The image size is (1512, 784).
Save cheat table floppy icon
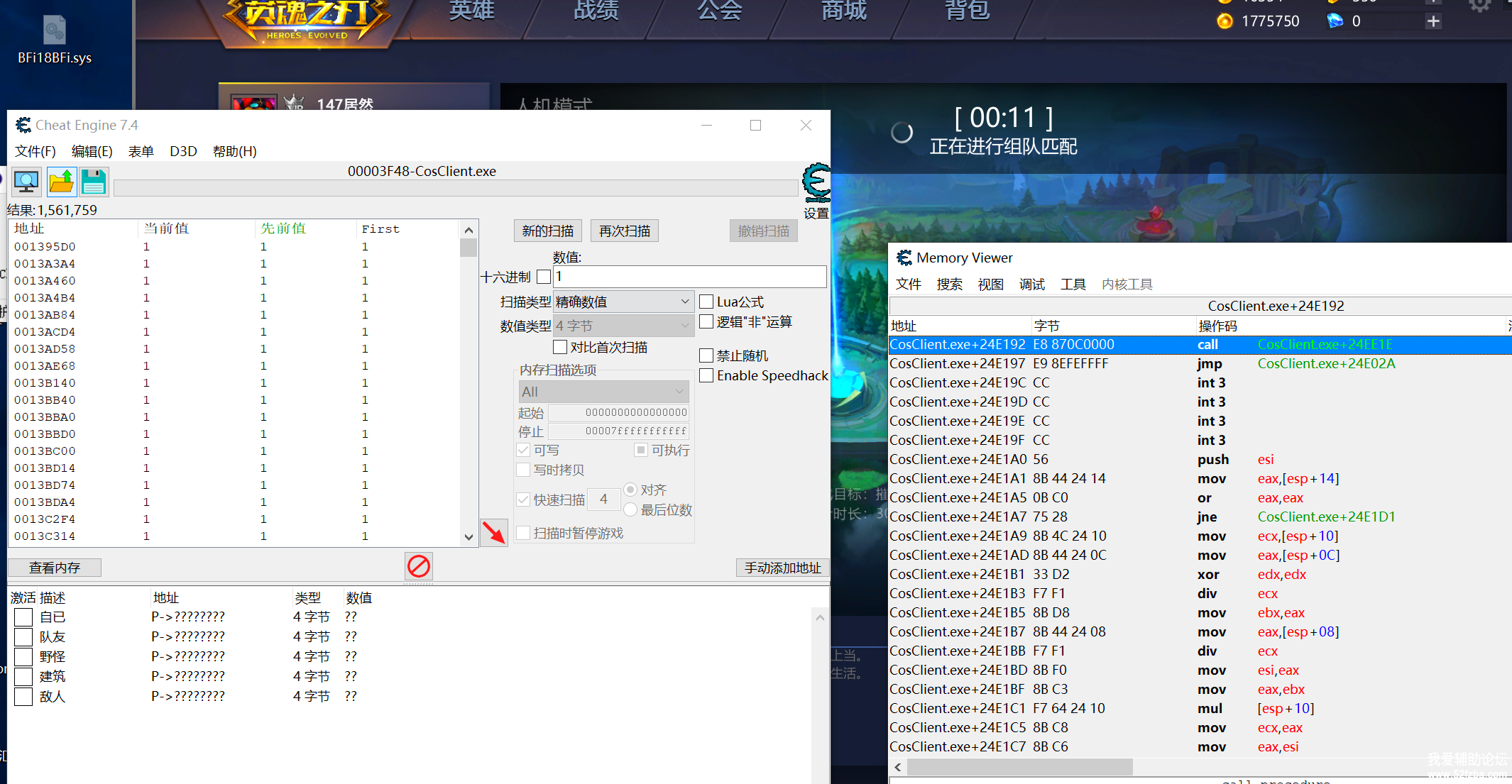(x=94, y=182)
